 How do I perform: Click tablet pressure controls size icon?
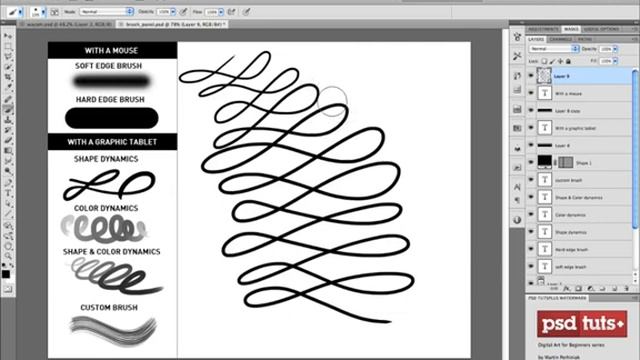246,12
